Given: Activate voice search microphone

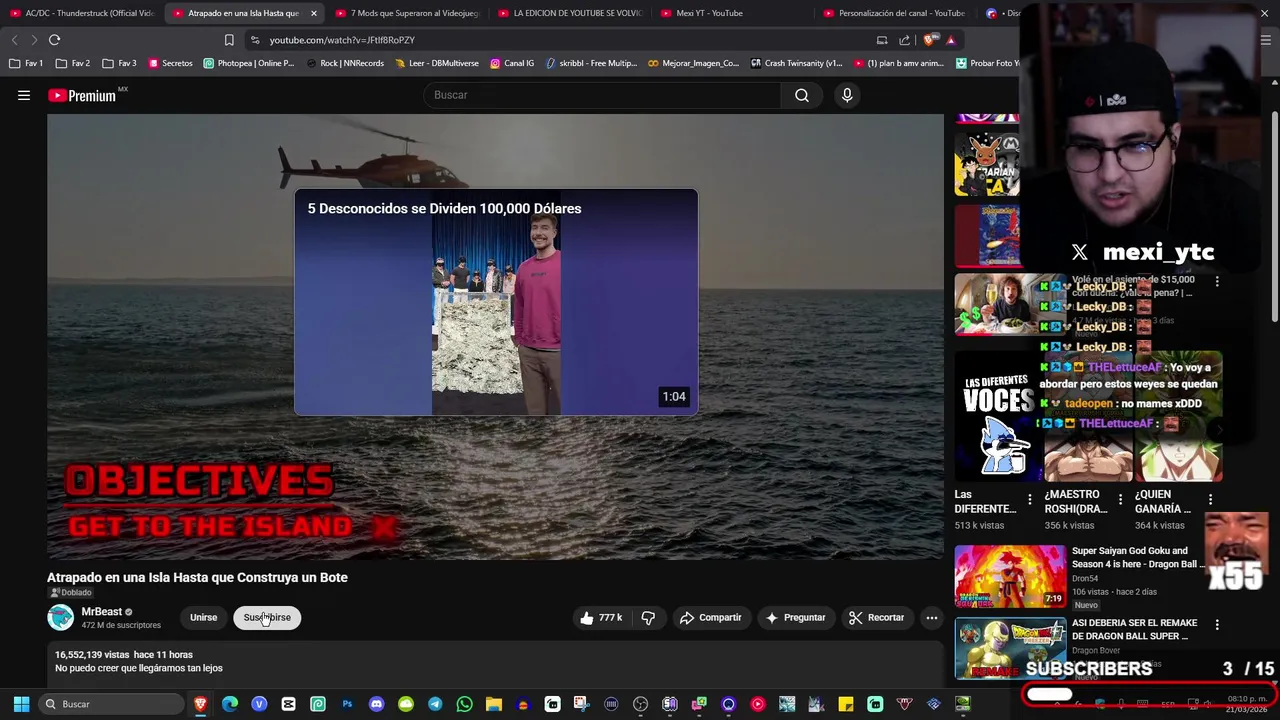Looking at the screenshot, I should 847,95.
